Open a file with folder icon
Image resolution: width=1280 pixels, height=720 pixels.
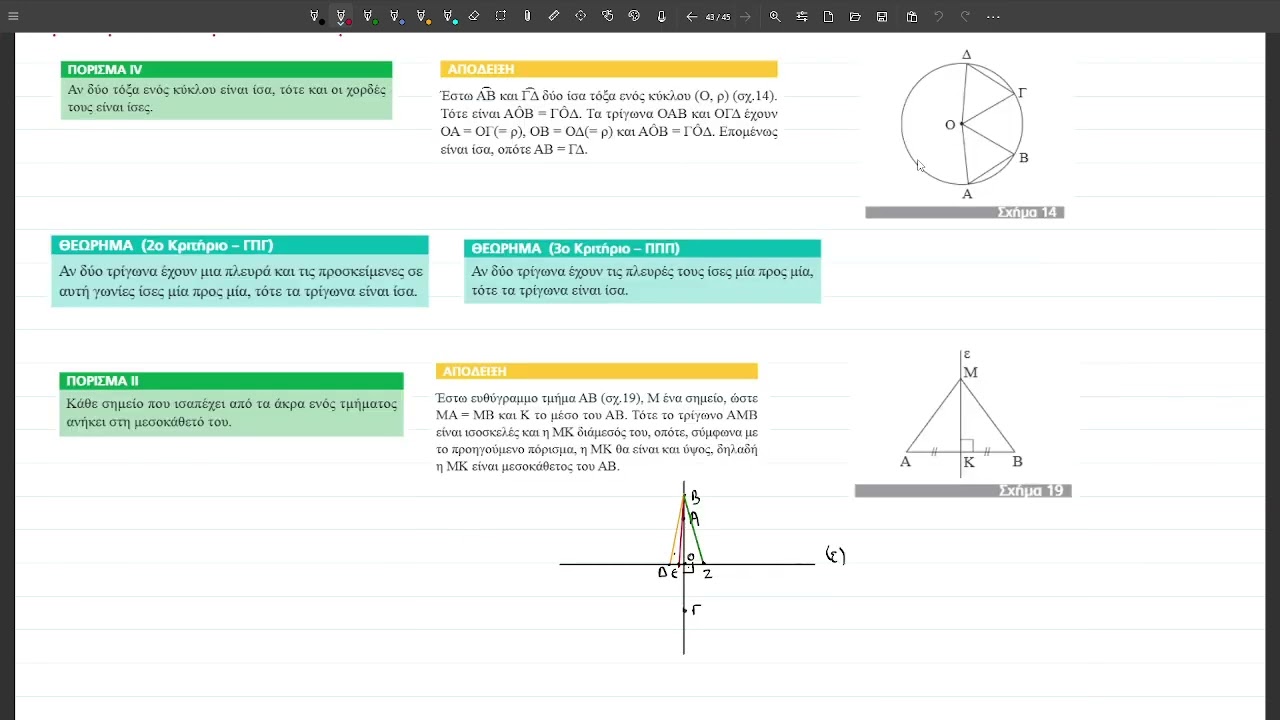tap(855, 16)
